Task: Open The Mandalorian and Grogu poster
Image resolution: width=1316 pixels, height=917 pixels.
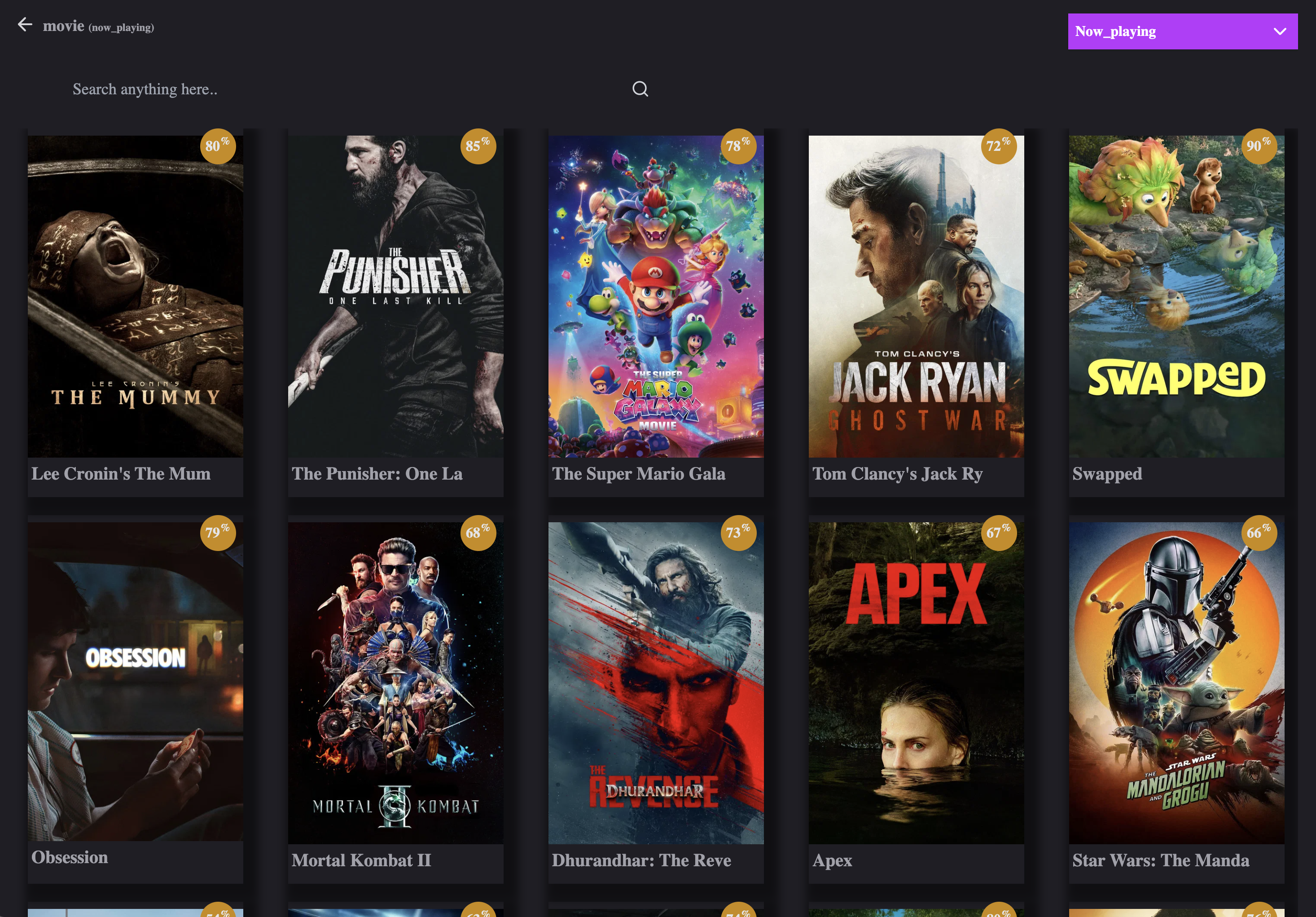Action: tap(1176, 683)
